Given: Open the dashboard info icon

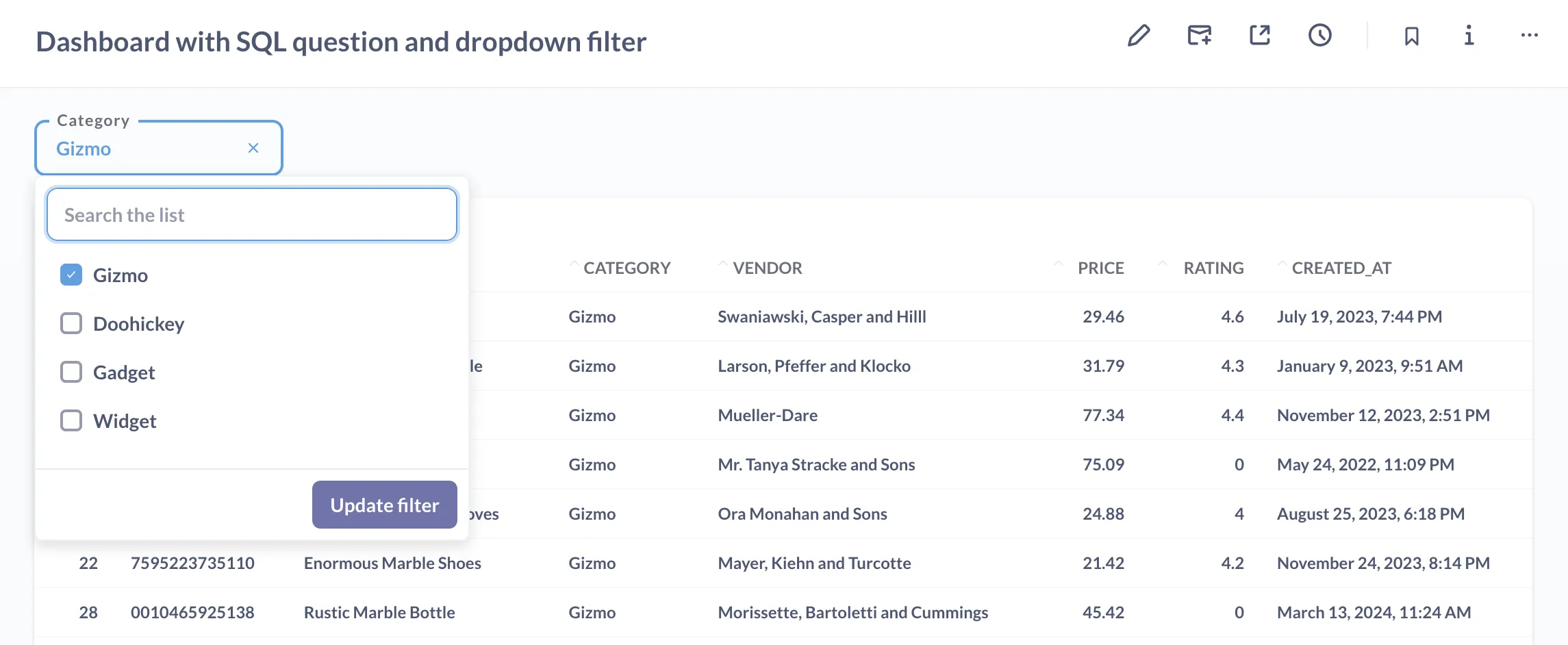Looking at the screenshot, I should [1469, 36].
